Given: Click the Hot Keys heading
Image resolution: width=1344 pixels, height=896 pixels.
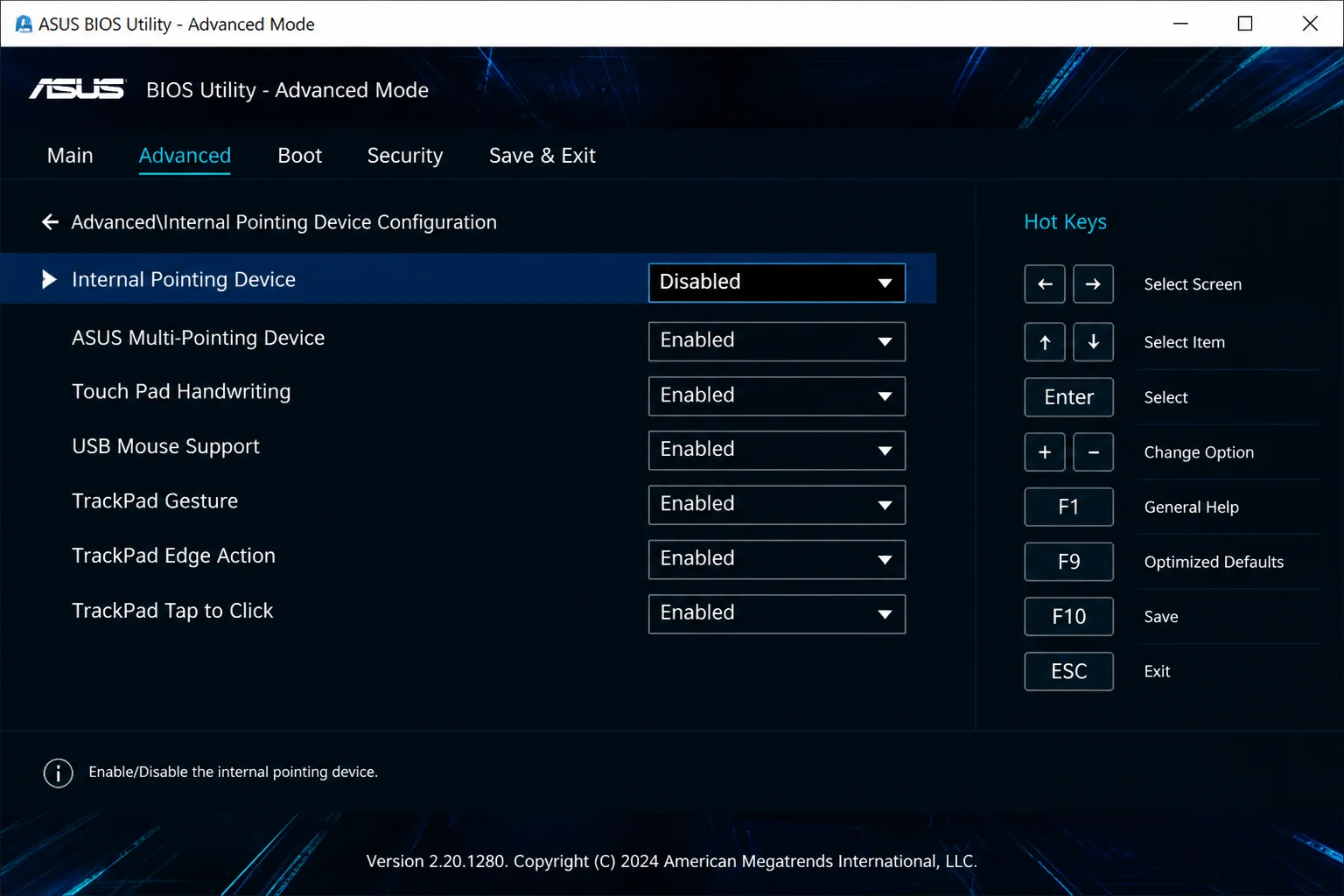Looking at the screenshot, I should point(1065,222).
